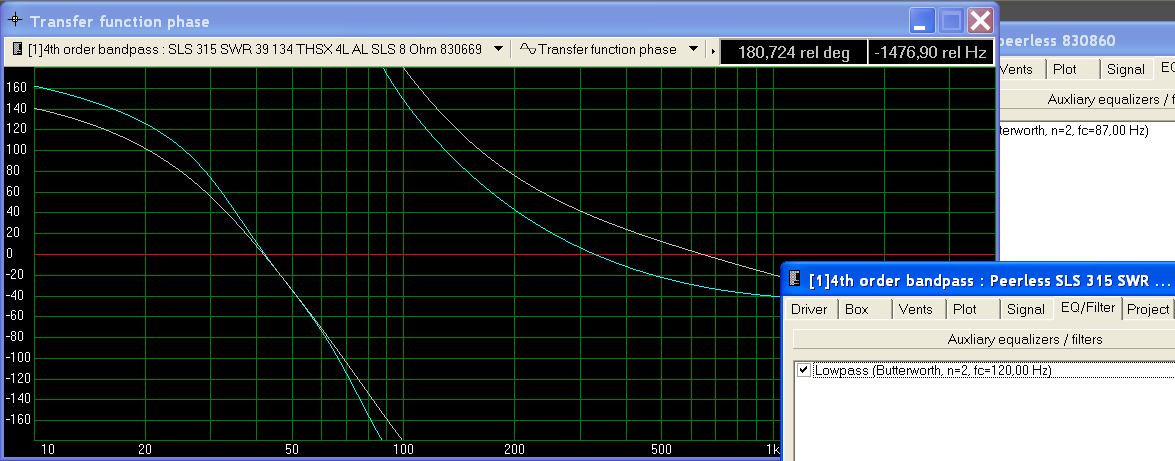This screenshot has height=461, width=1175.
Task: Select the Butterworth n=2 fc=87,00 Hz entry in background window
Action: (x=1073, y=130)
